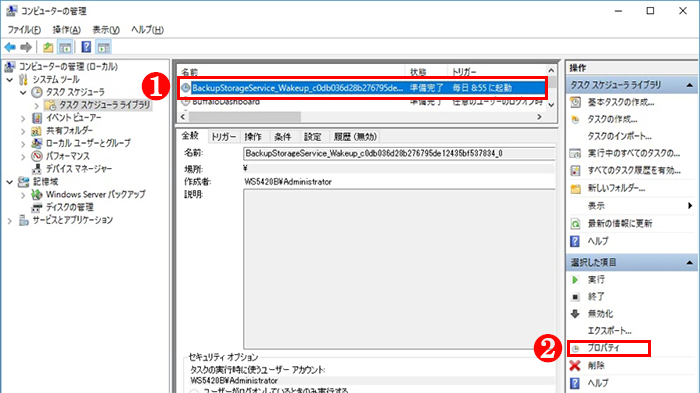
Task: Select the BuffaloDashboard task row
Action: pos(363,102)
